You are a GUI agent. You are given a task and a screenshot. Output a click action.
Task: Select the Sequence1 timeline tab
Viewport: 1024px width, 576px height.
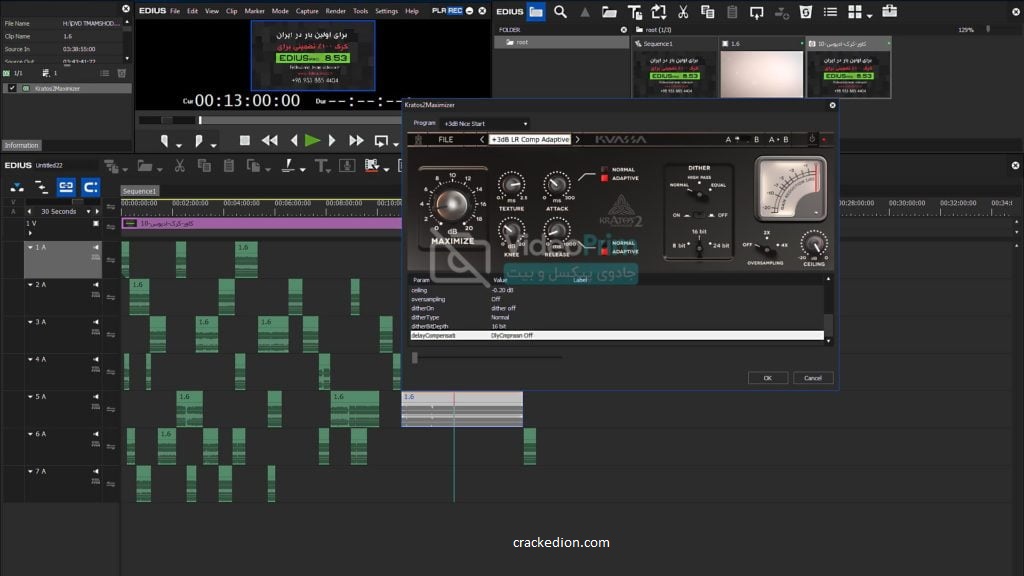(x=140, y=191)
